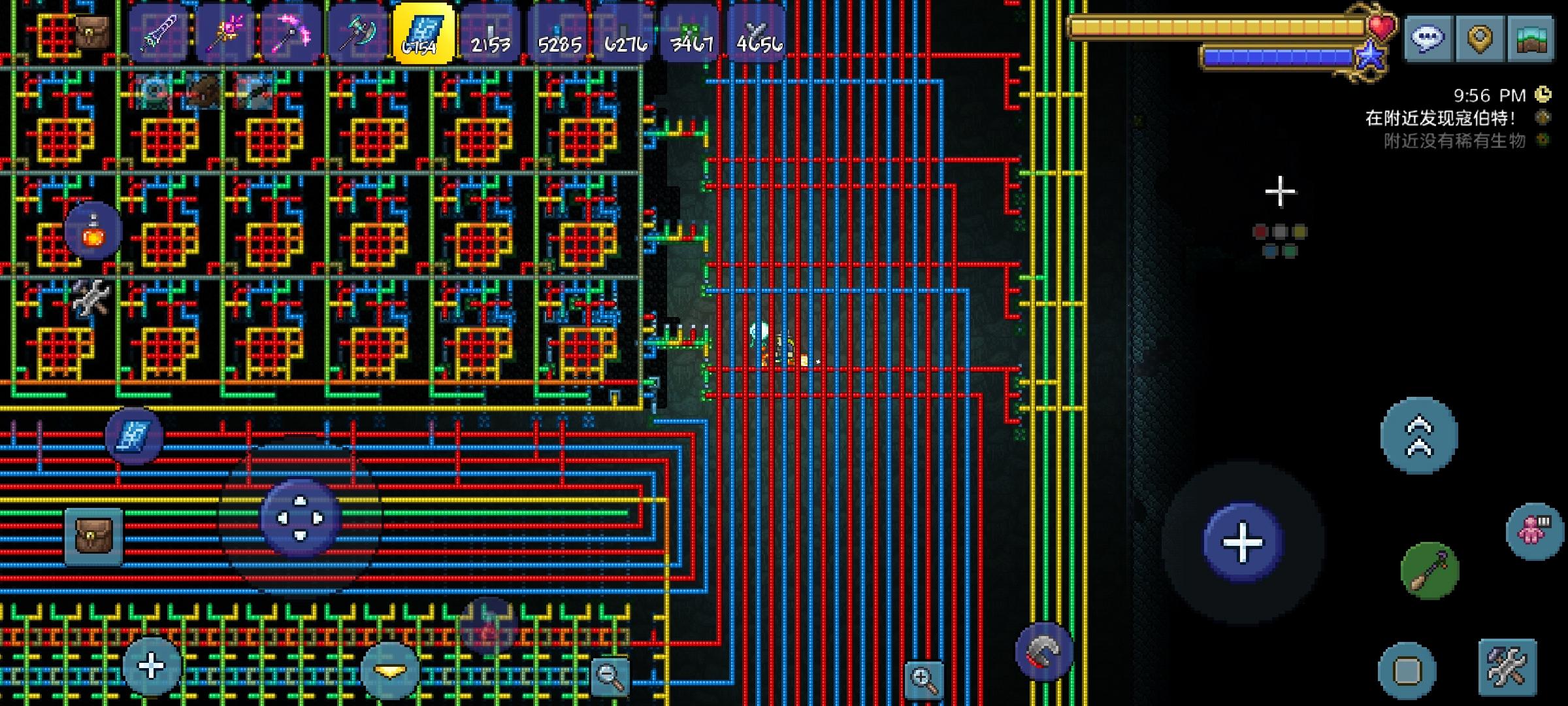Use the orange quick potion button

pos(93,231)
